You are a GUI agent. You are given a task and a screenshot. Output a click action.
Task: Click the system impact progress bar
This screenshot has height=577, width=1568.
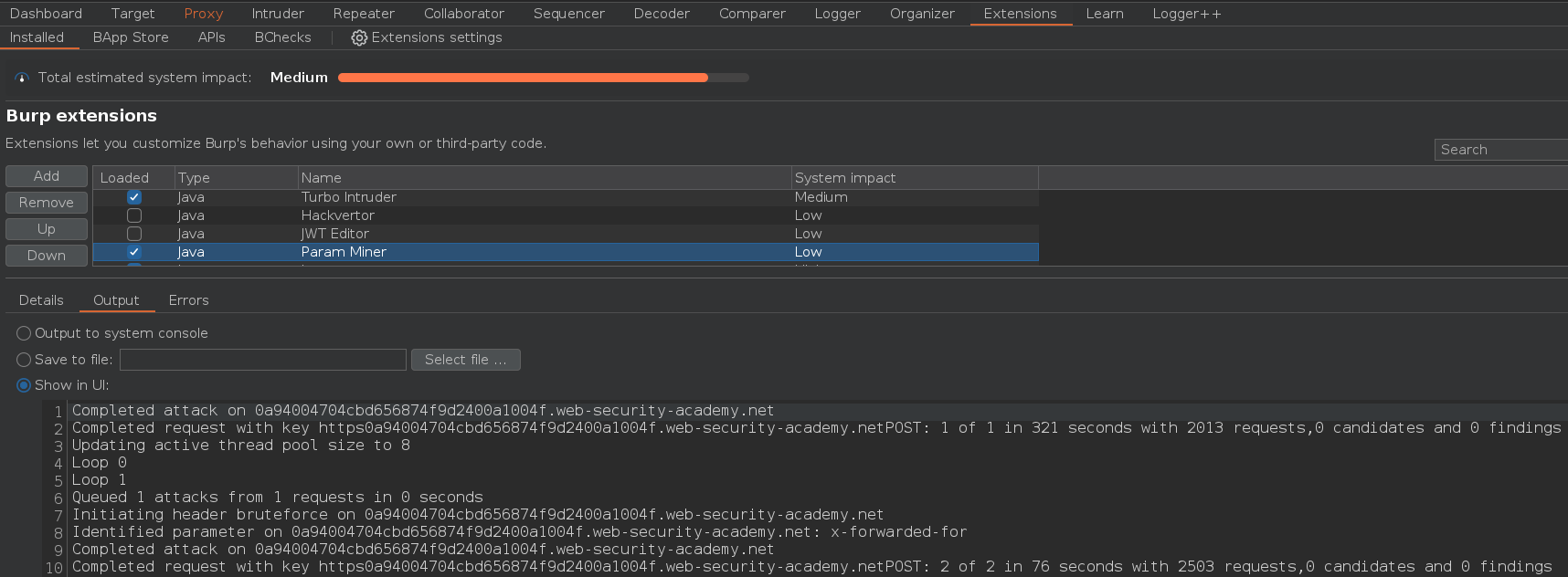(x=543, y=78)
